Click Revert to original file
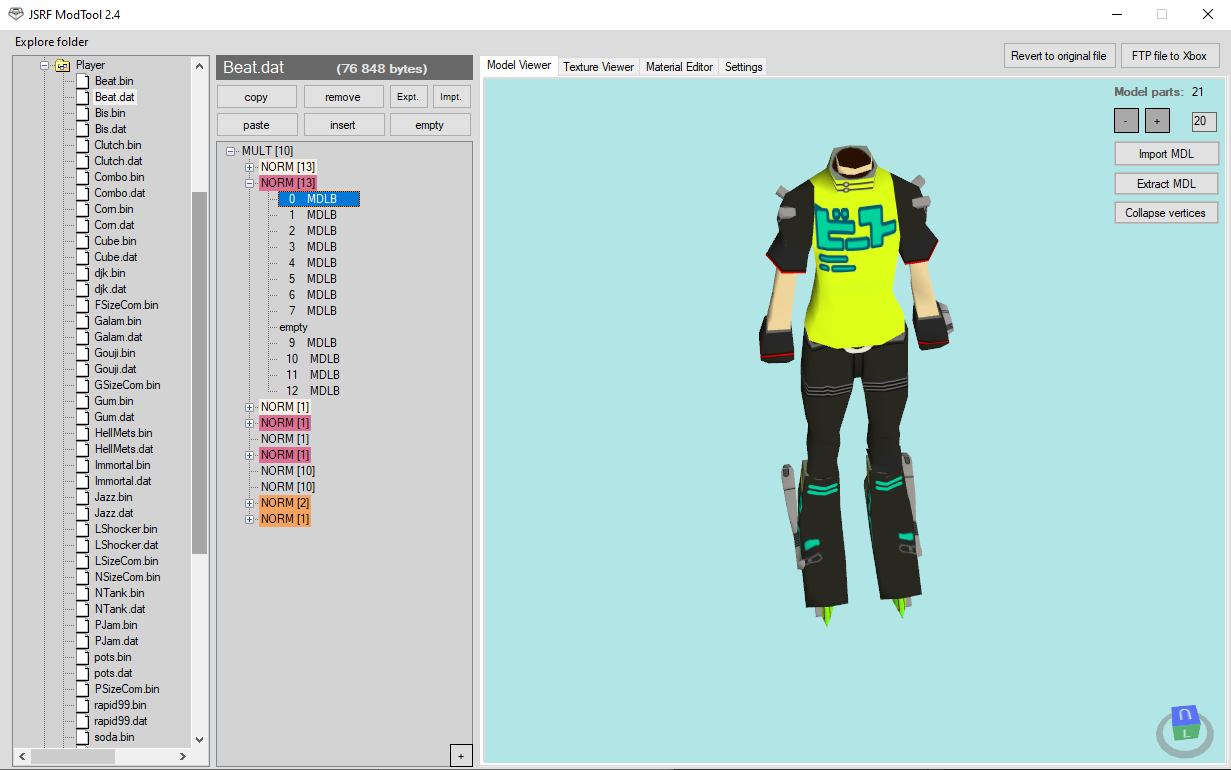1231x770 pixels. point(1059,56)
